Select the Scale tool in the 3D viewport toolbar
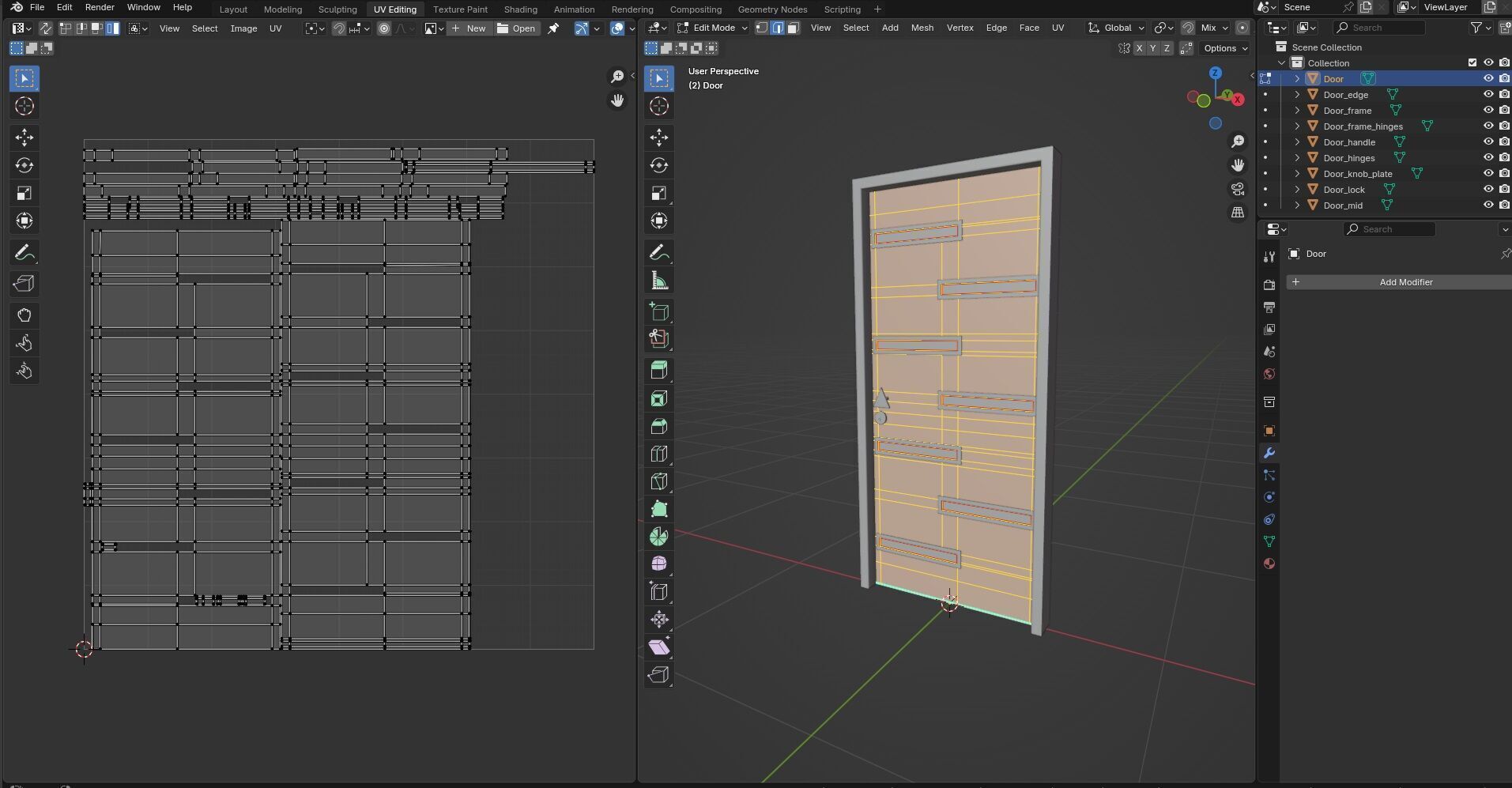1512x788 pixels. pyautogui.click(x=658, y=193)
